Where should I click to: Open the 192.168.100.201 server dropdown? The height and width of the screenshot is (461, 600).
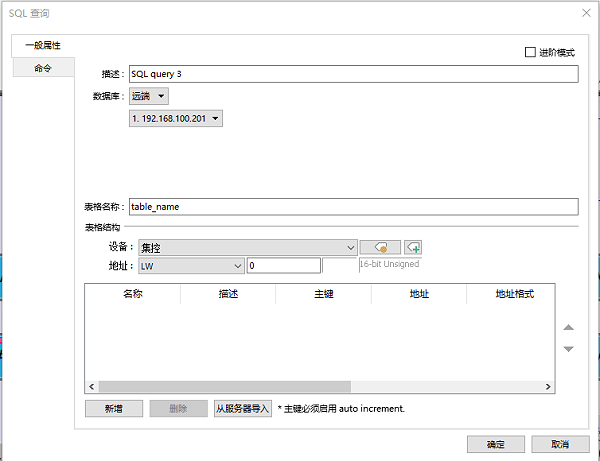point(176,119)
